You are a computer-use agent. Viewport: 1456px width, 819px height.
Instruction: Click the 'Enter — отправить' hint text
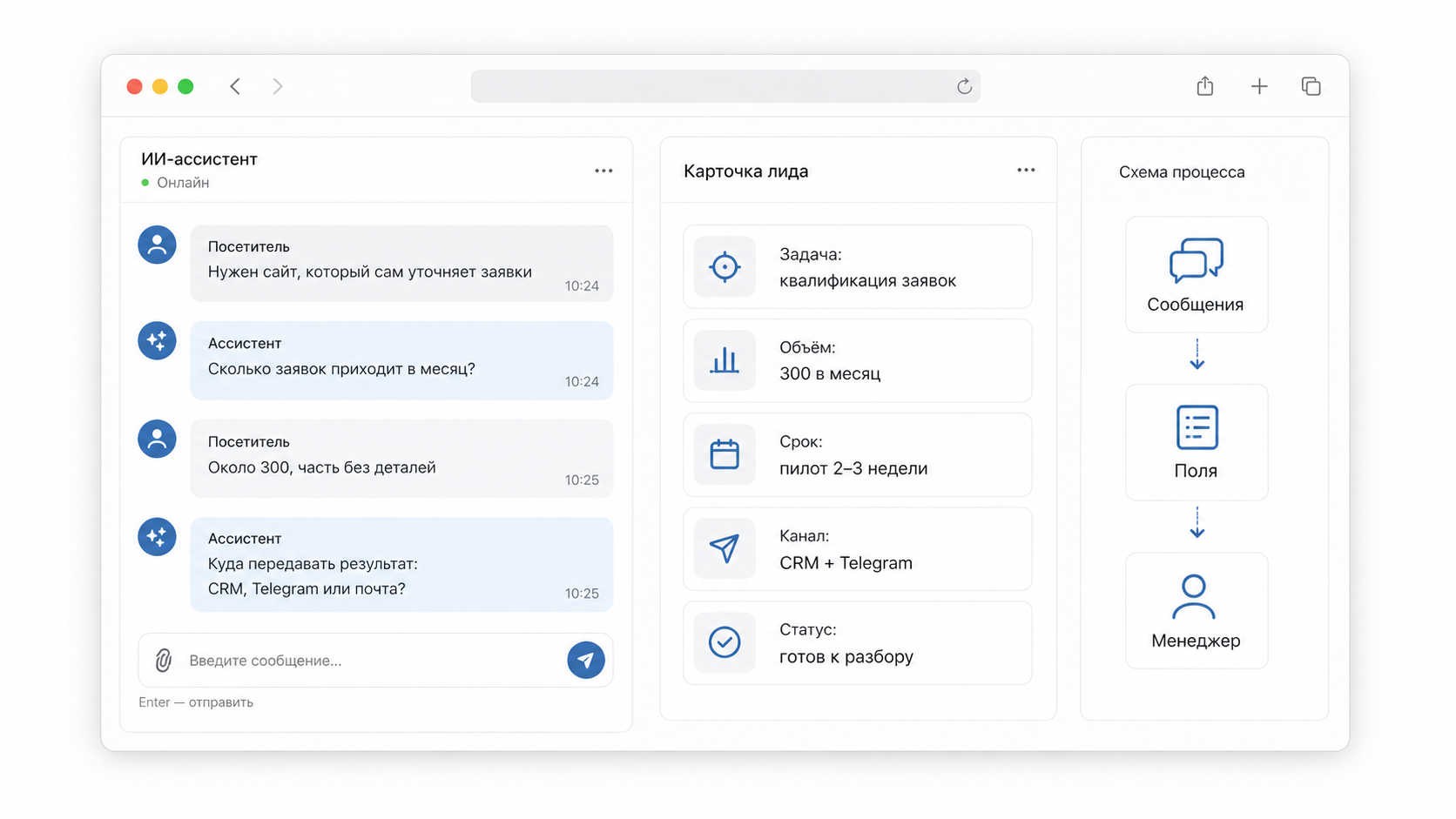(196, 702)
